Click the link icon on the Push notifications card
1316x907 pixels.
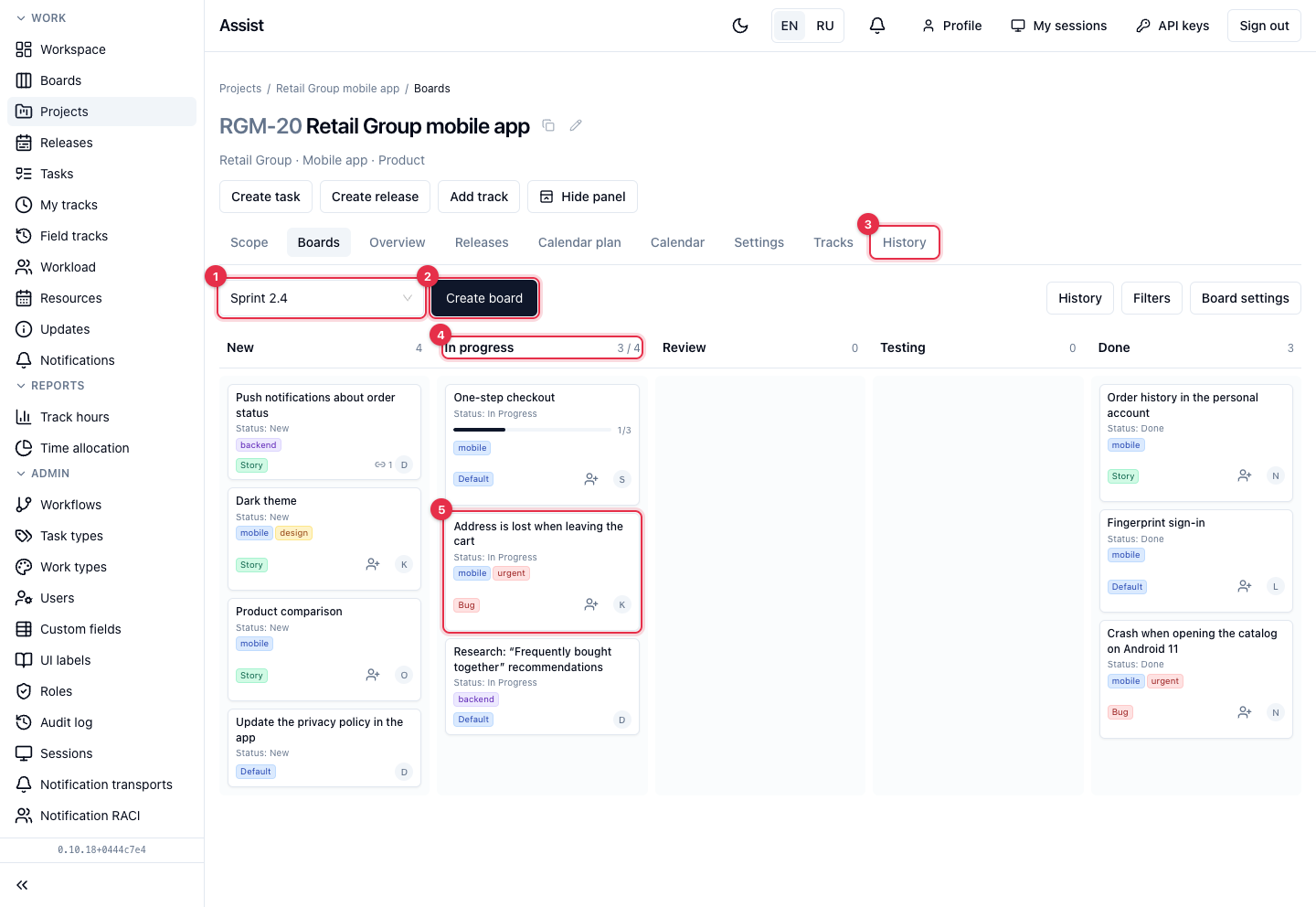click(380, 464)
